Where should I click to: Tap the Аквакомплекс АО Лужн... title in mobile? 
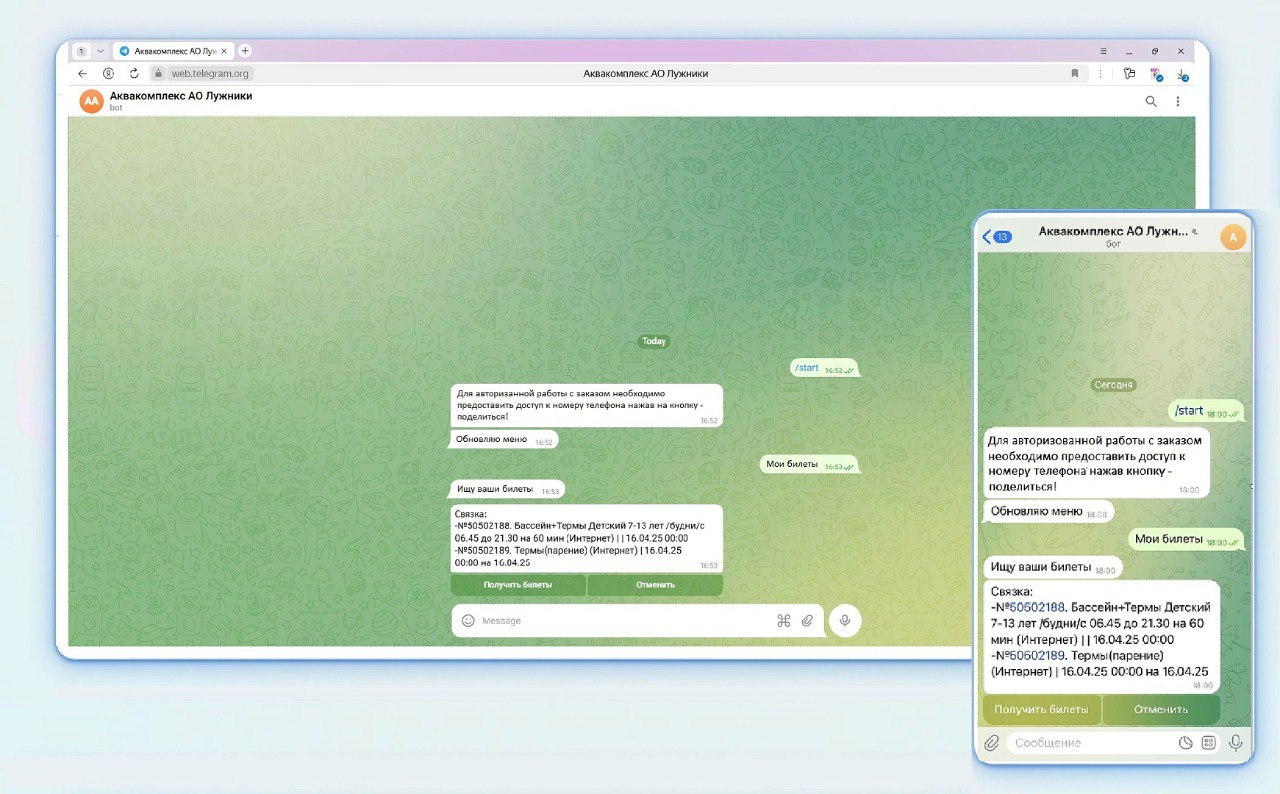1113,231
